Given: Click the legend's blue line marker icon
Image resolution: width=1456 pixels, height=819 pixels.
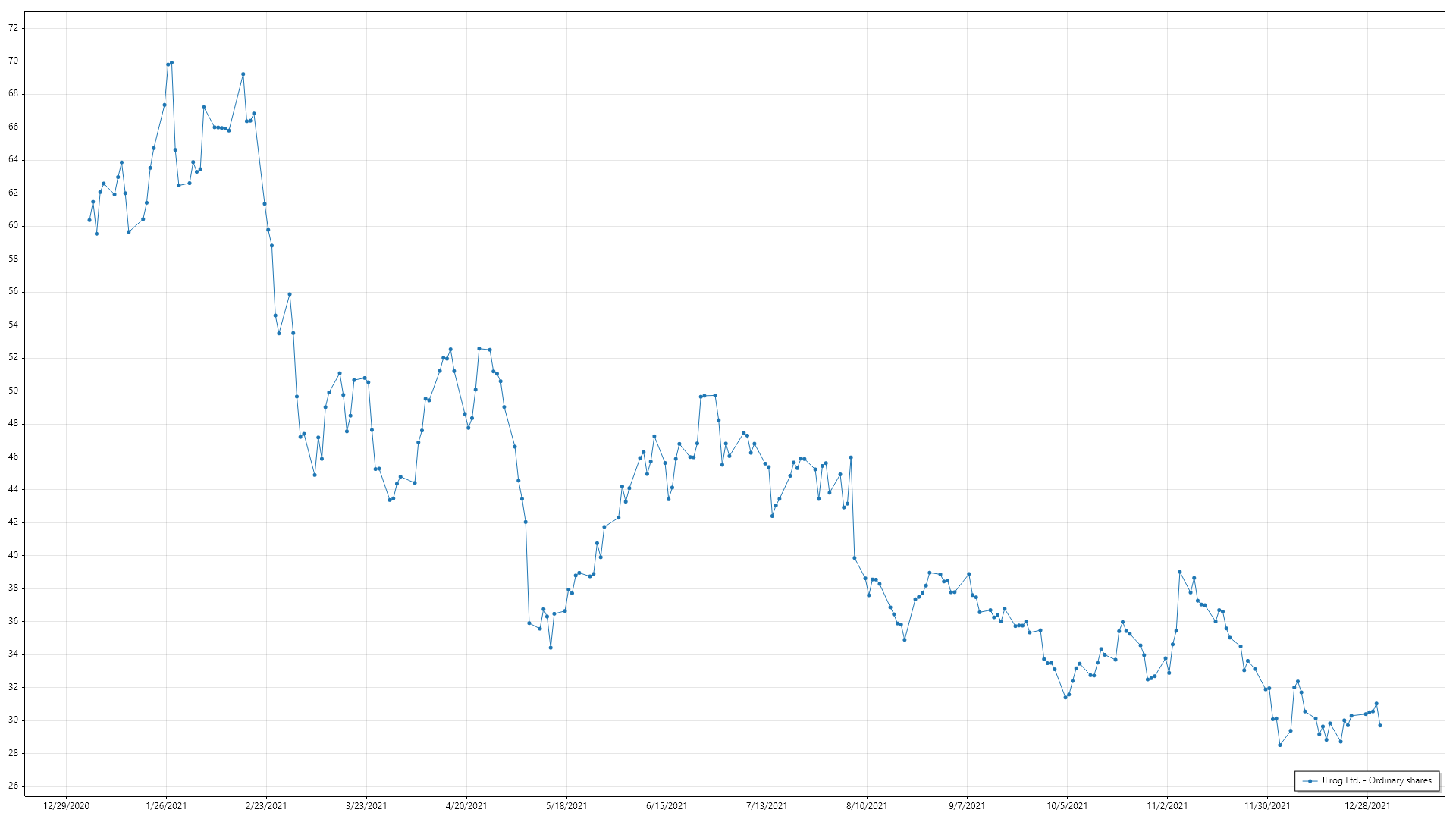Looking at the screenshot, I should [1310, 780].
